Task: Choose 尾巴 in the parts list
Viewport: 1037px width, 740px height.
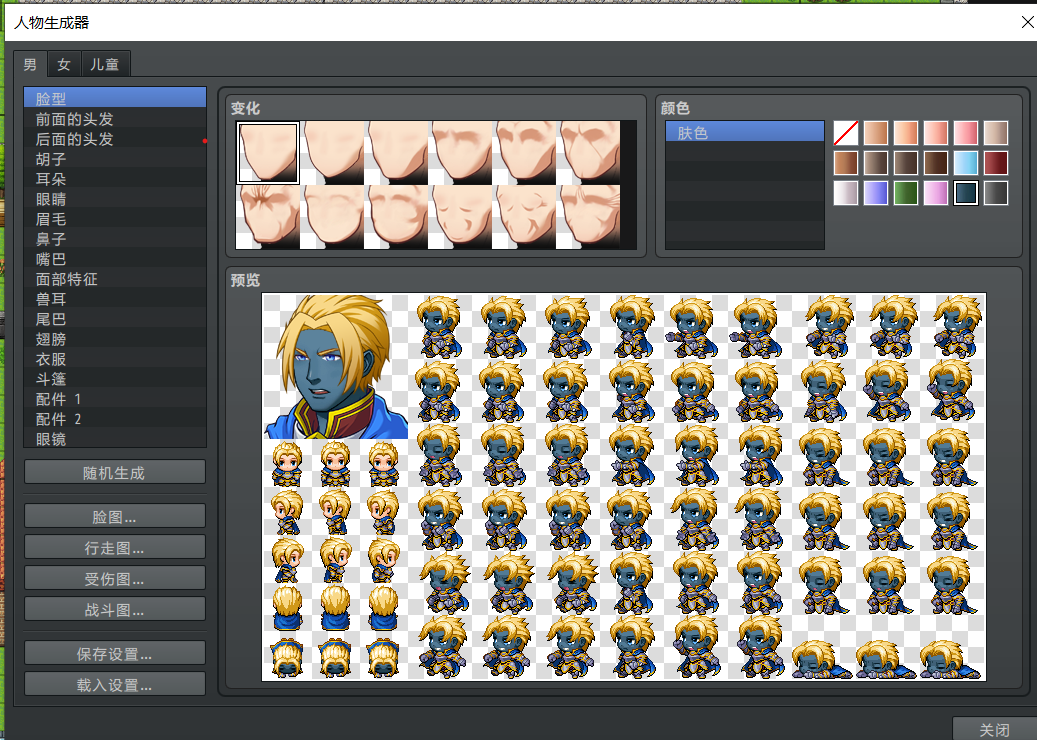Action: (x=115, y=319)
